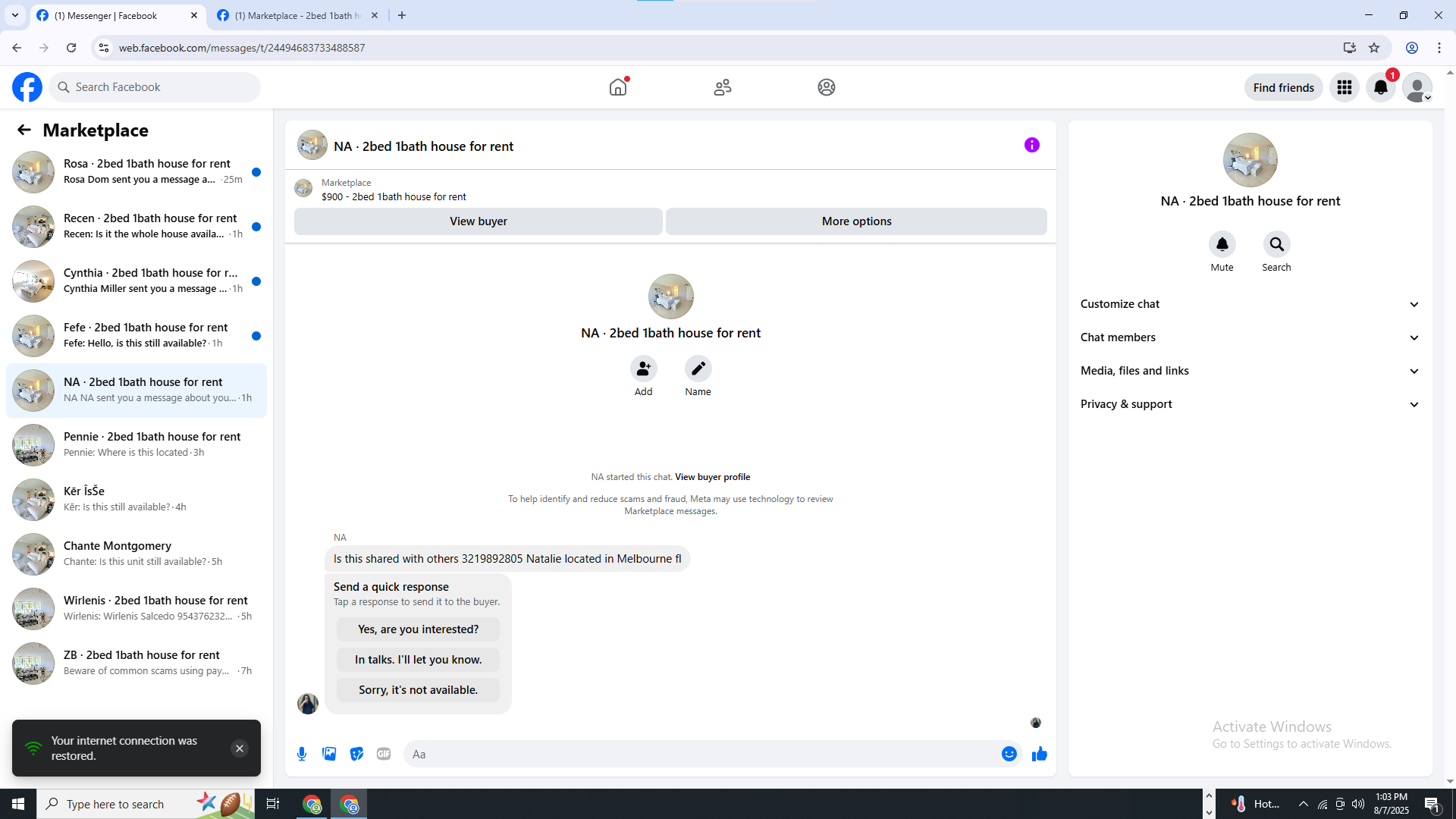1456x819 pixels.
Task: Search within conversation using magnifier icon
Action: pyautogui.click(x=1276, y=244)
